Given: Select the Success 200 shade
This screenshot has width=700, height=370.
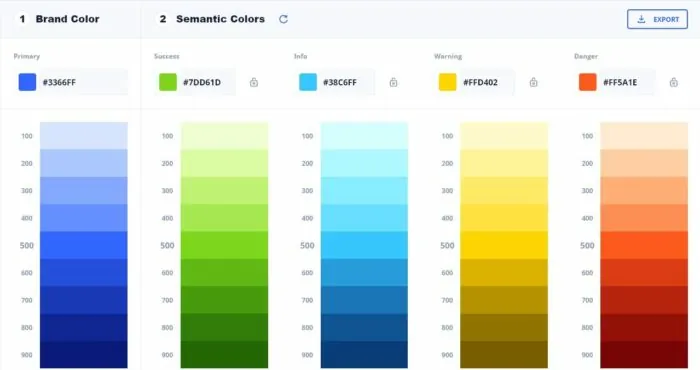Looking at the screenshot, I should (225, 163).
